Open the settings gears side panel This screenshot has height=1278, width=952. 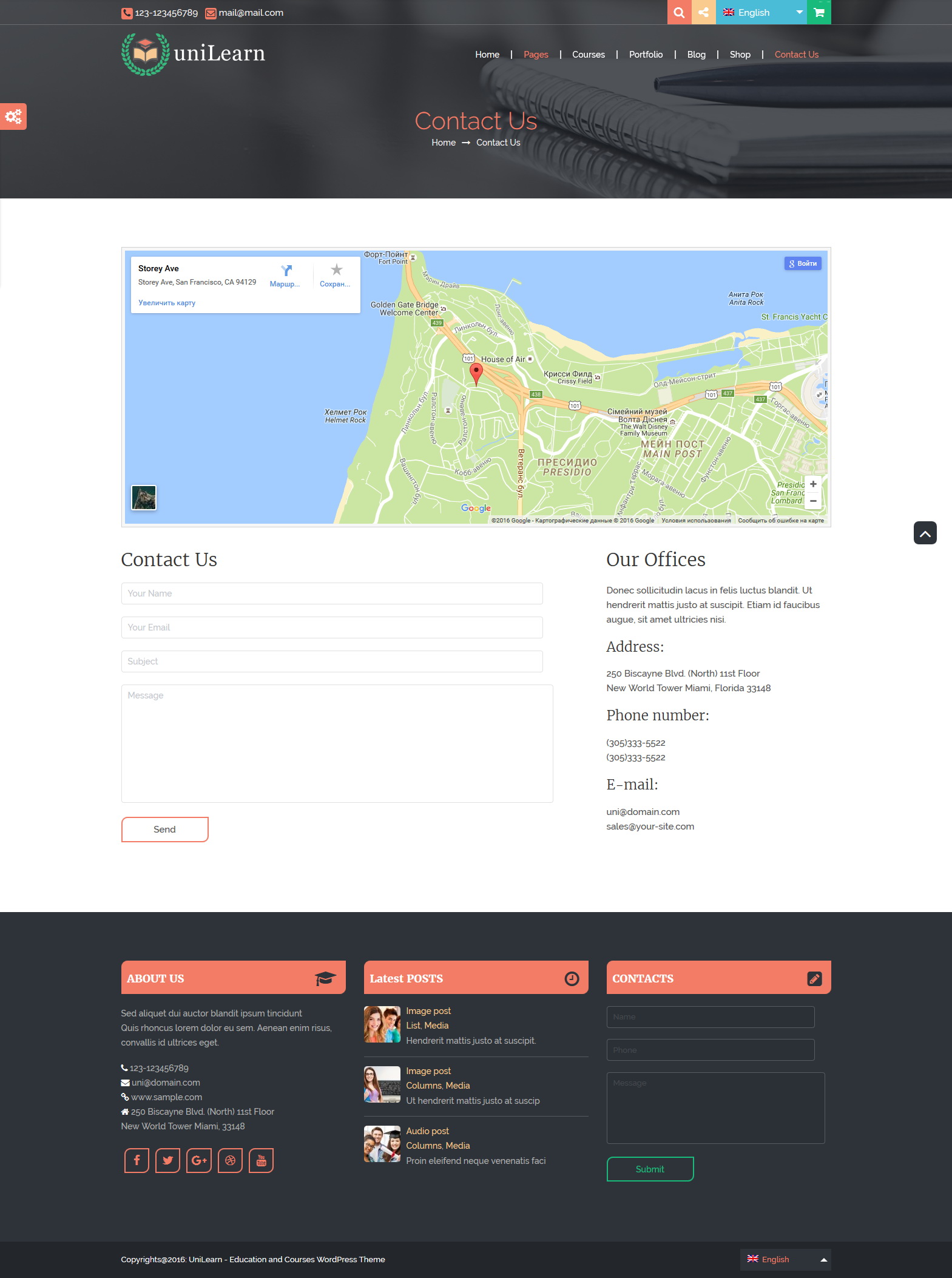pos(13,116)
